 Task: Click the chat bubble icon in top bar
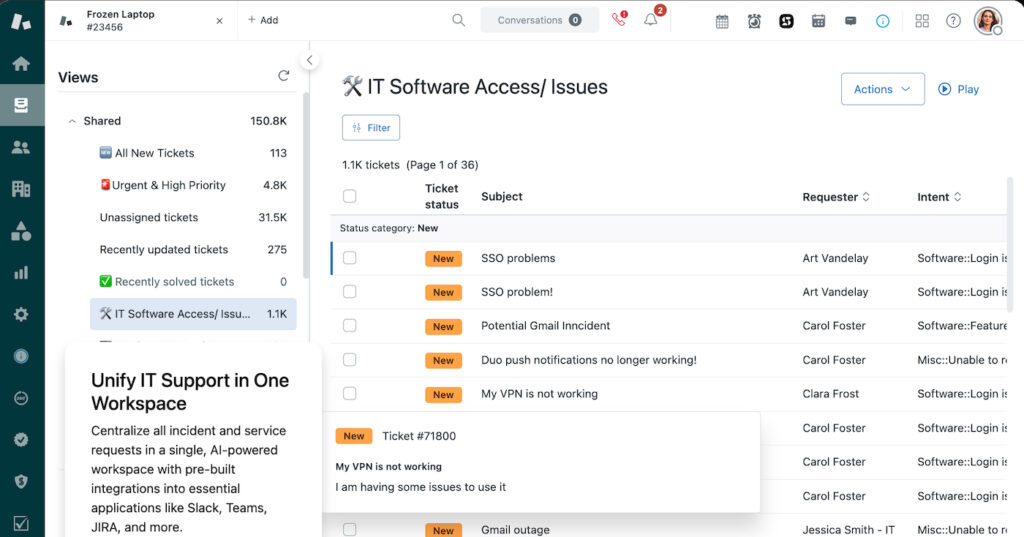point(850,21)
